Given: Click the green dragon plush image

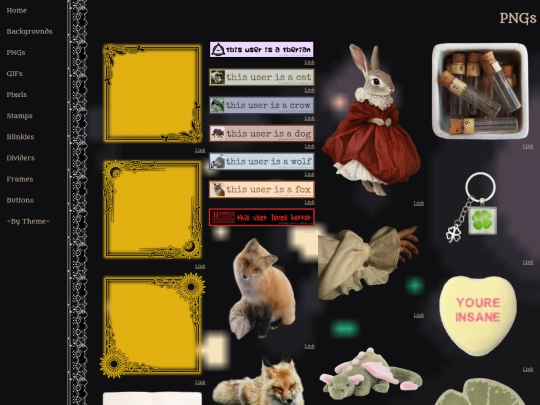Looking at the screenshot, I should [371, 374].
